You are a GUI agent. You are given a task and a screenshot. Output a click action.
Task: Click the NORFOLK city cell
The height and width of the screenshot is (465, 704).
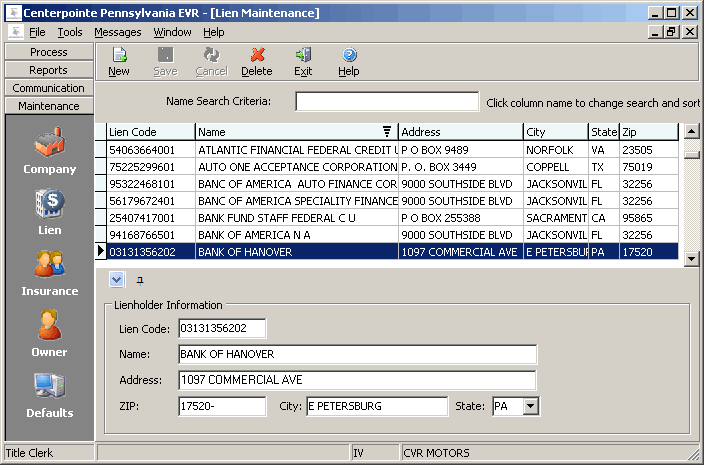click(x=556, y=150)
